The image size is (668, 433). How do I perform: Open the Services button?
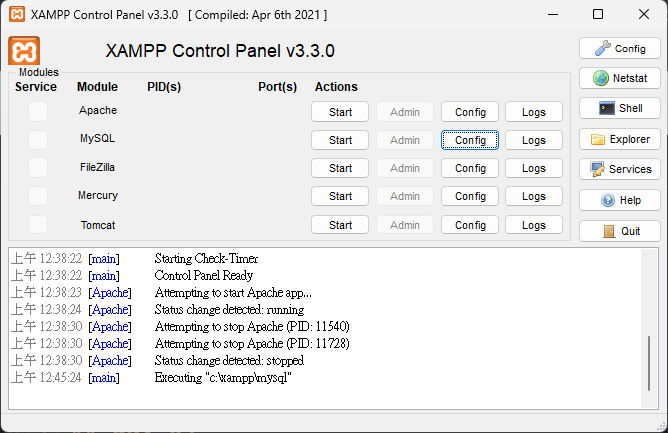pos(619,169)
